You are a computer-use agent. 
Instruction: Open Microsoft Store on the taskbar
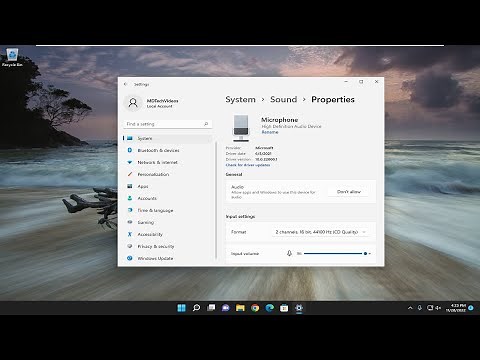coord(284,308)
